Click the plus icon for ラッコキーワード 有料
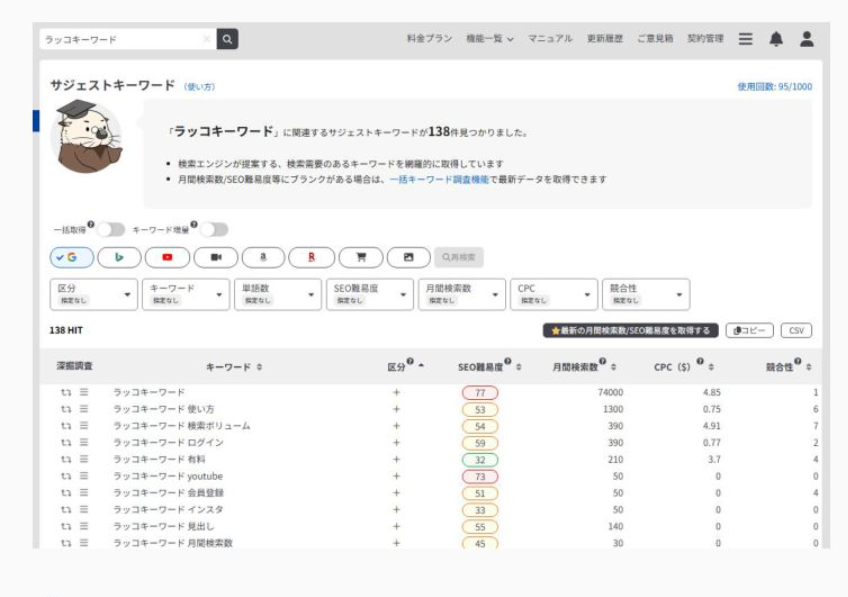 coord(396,460)
